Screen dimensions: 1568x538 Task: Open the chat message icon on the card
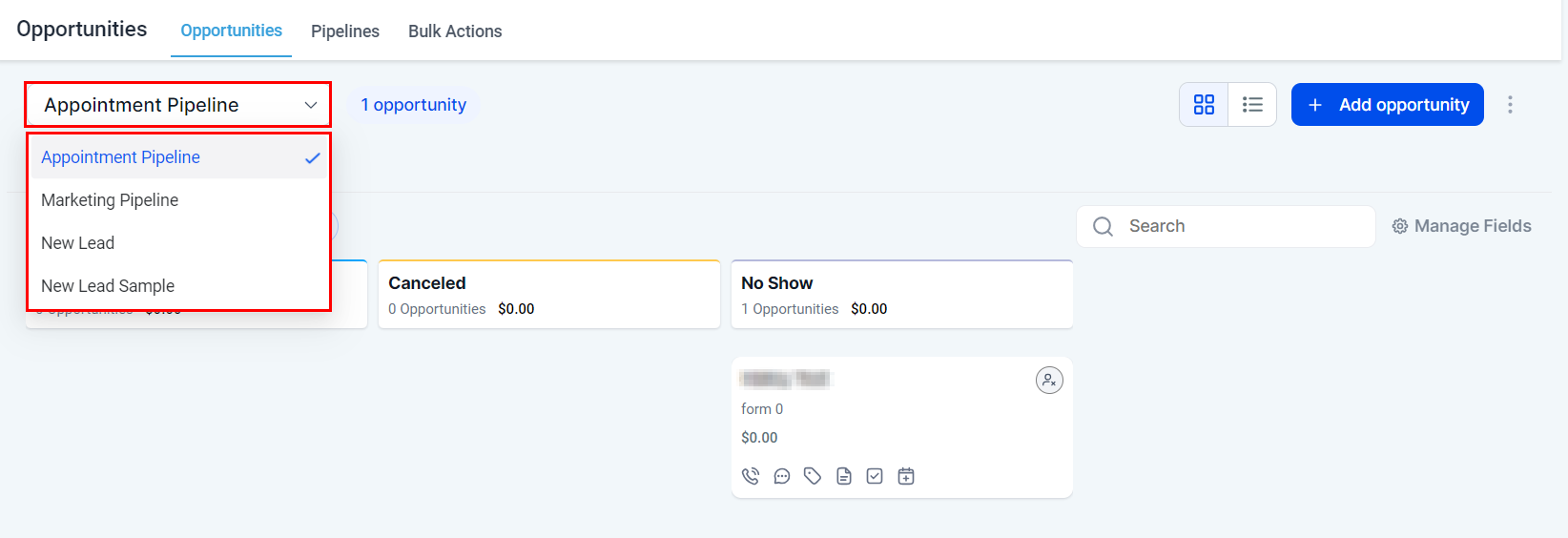[782, 476]
